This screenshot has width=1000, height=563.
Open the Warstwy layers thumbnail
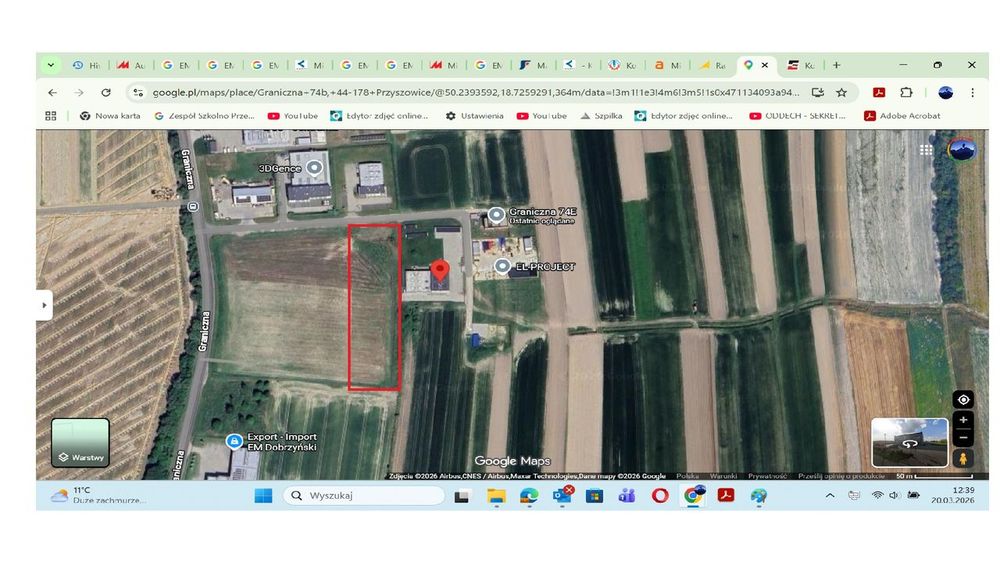tap(80, 442)
